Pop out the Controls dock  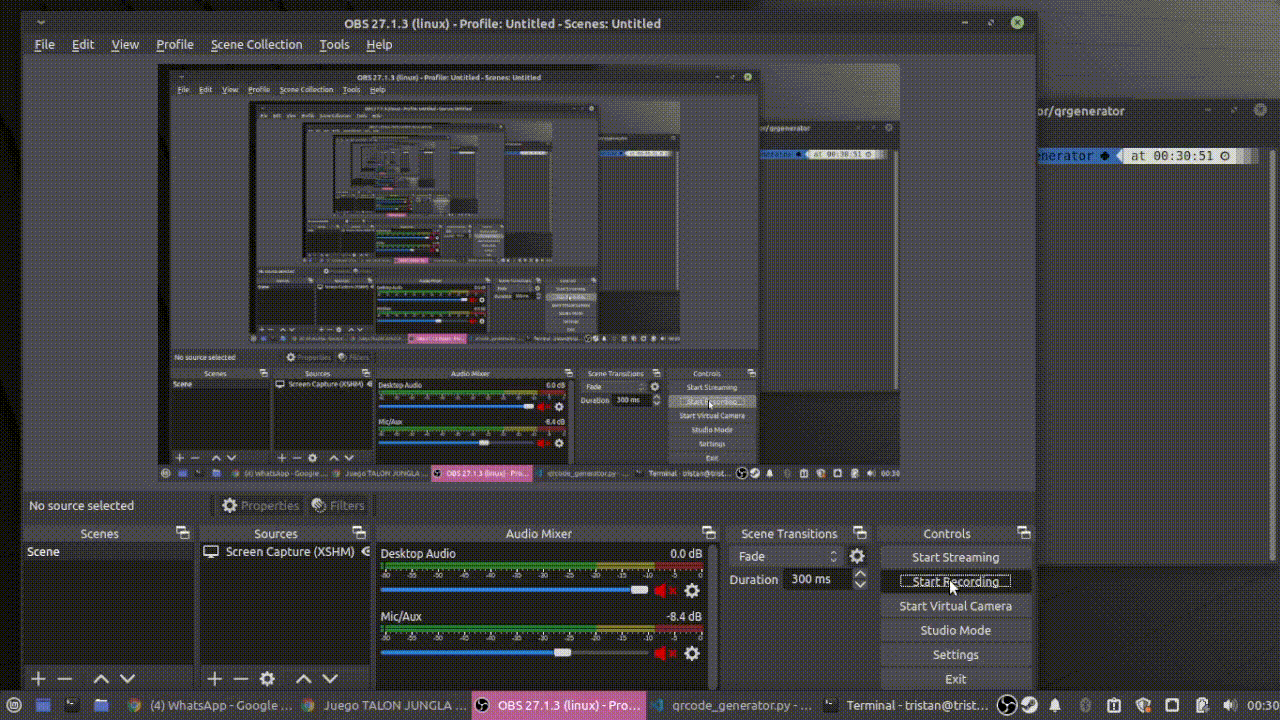[x=1023, y=533]
